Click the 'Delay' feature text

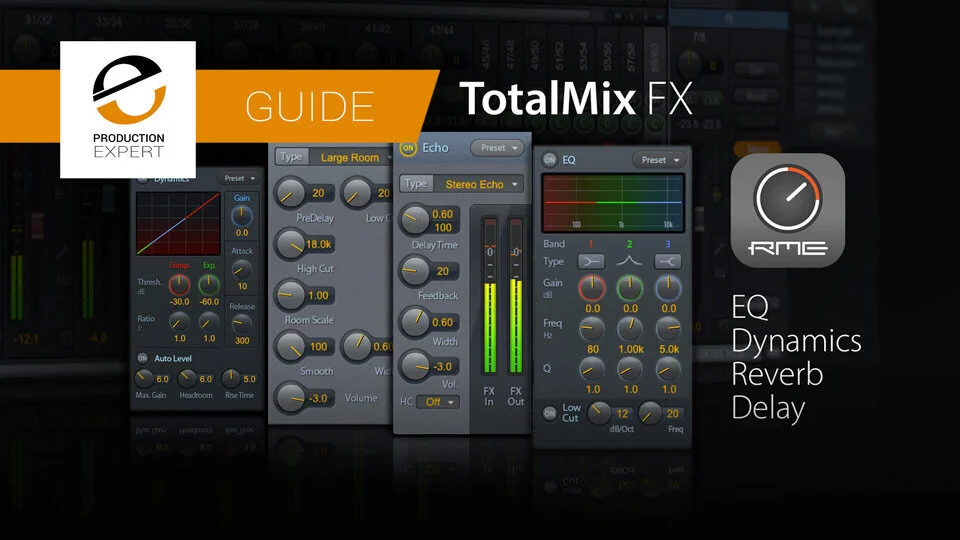pos(768,408)
